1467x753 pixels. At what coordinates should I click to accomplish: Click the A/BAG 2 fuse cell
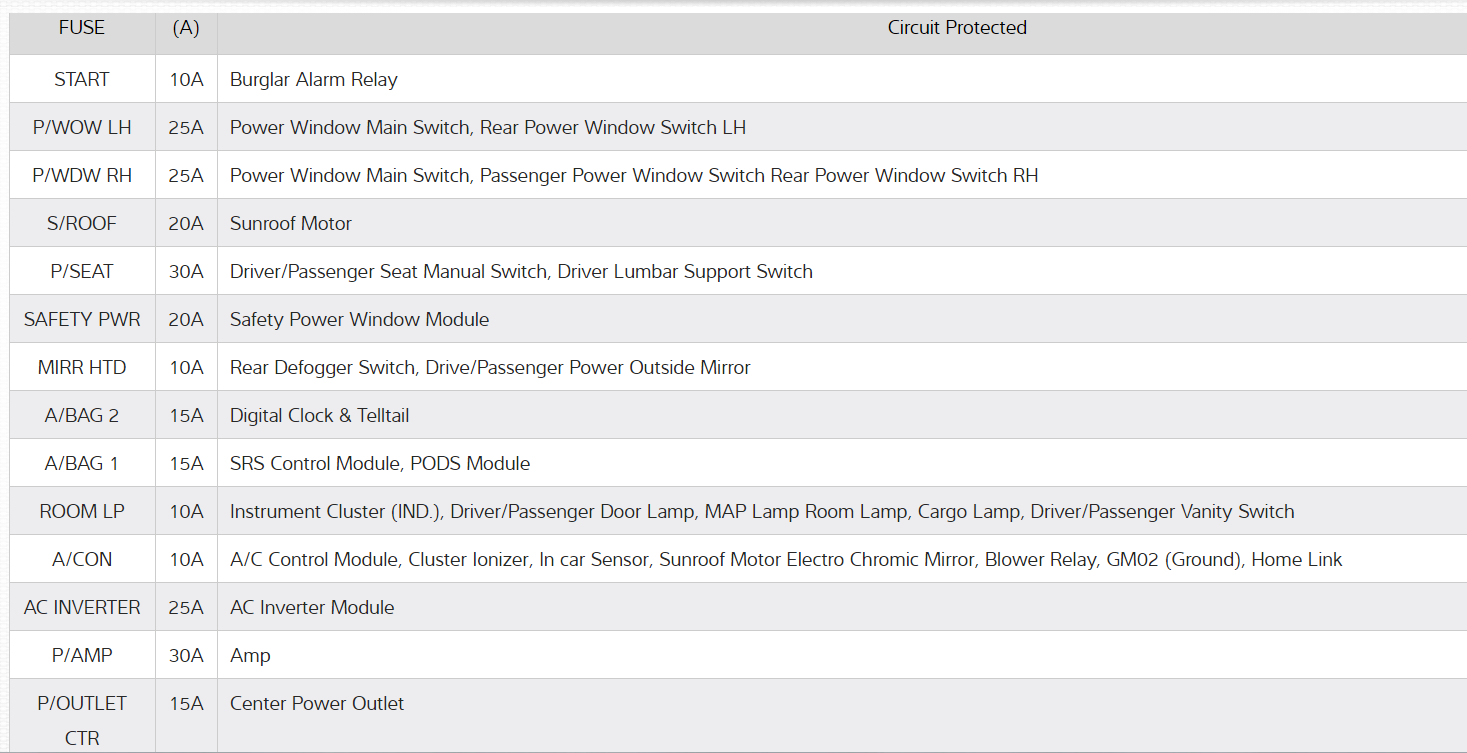[82, 416]
